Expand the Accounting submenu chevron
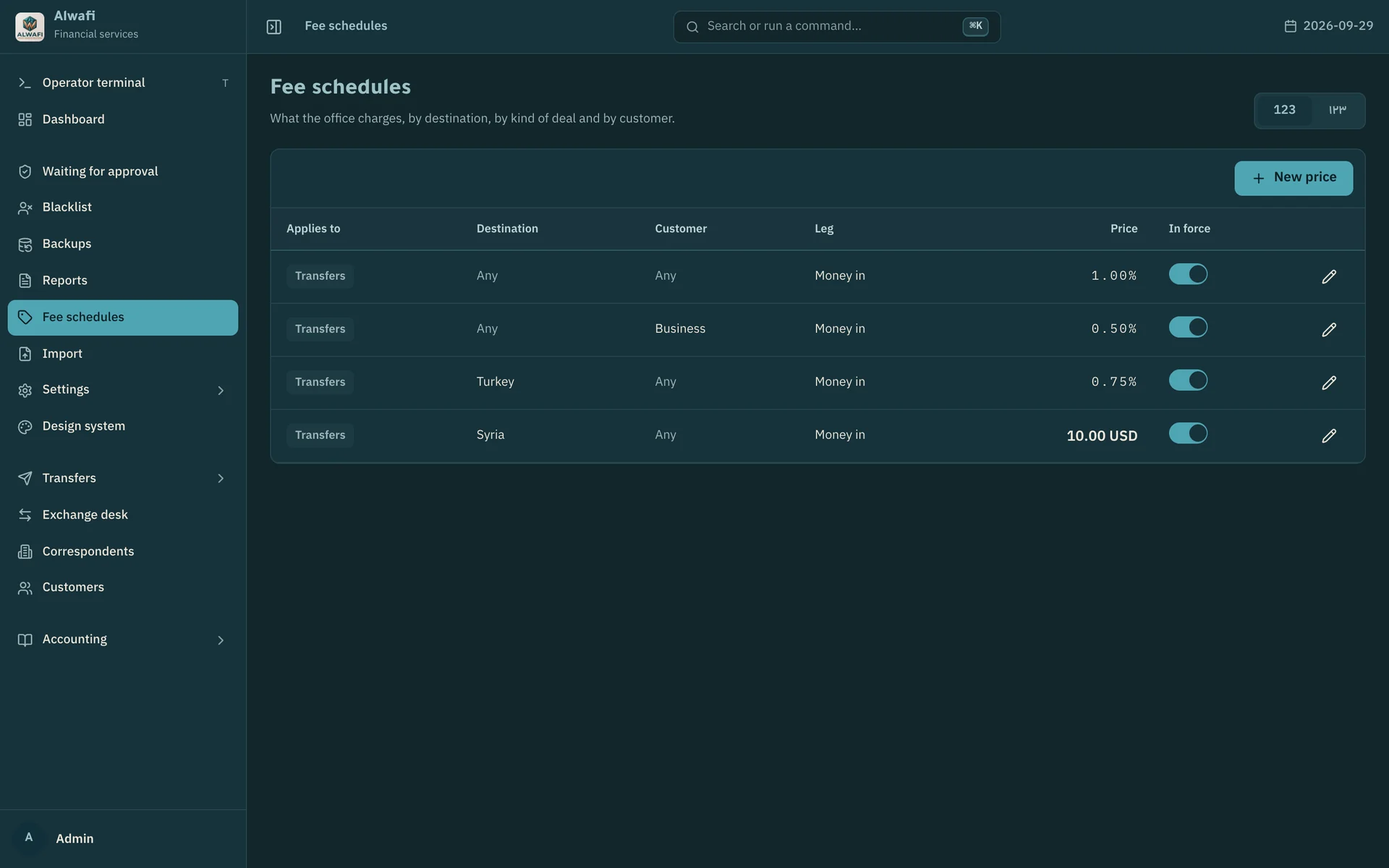This screenshot has width=1389, height=868. 221,640
